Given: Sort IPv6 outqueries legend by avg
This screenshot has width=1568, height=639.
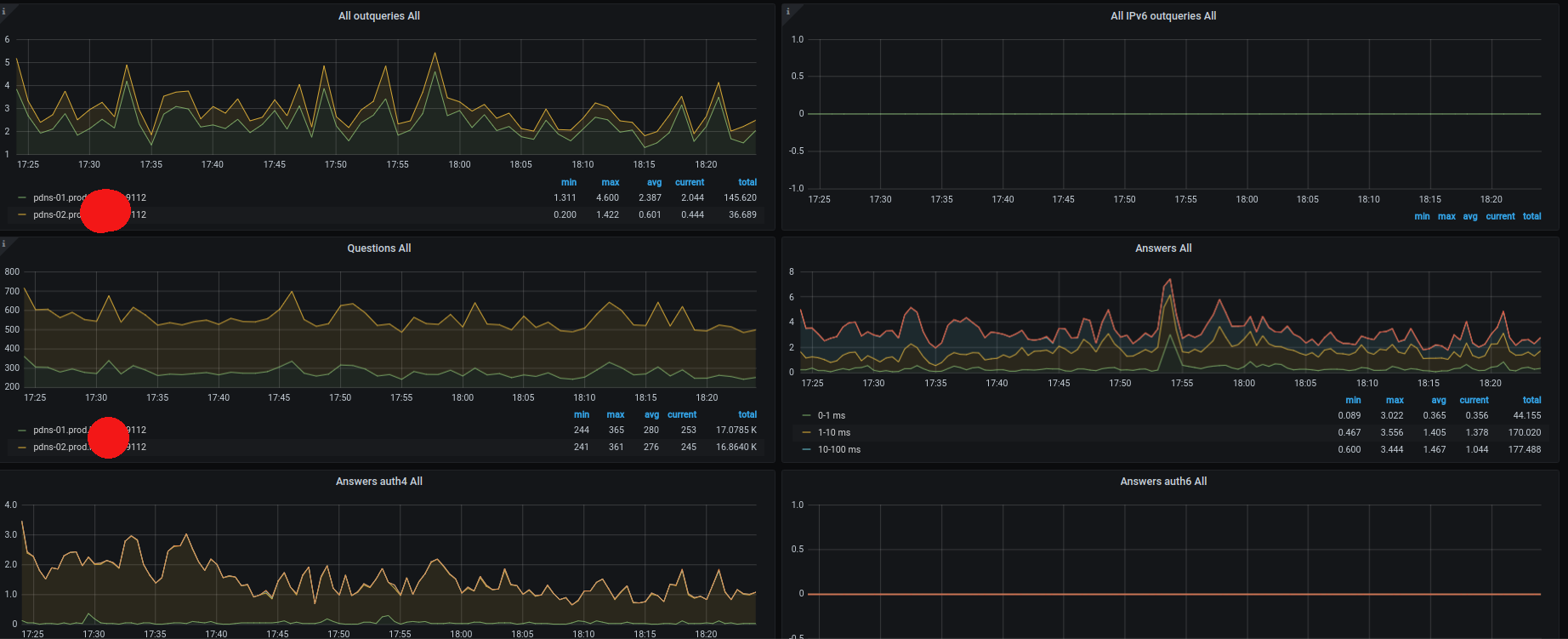Looking at the screenshot, I should (1470, 216).
